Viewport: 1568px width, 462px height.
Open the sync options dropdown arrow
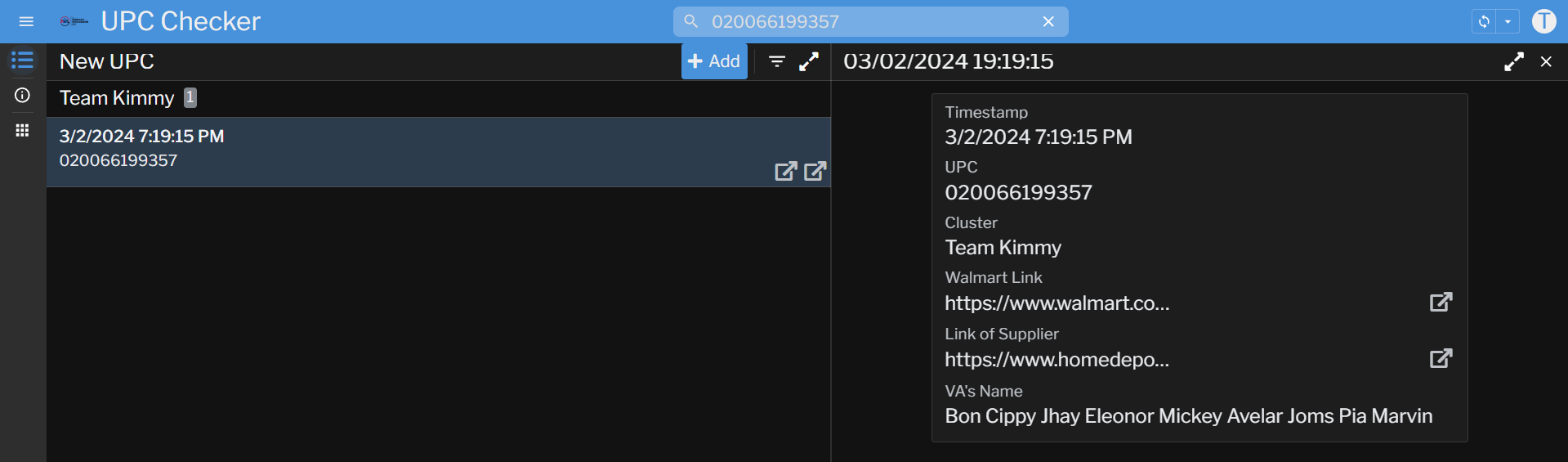point(1508,22)
